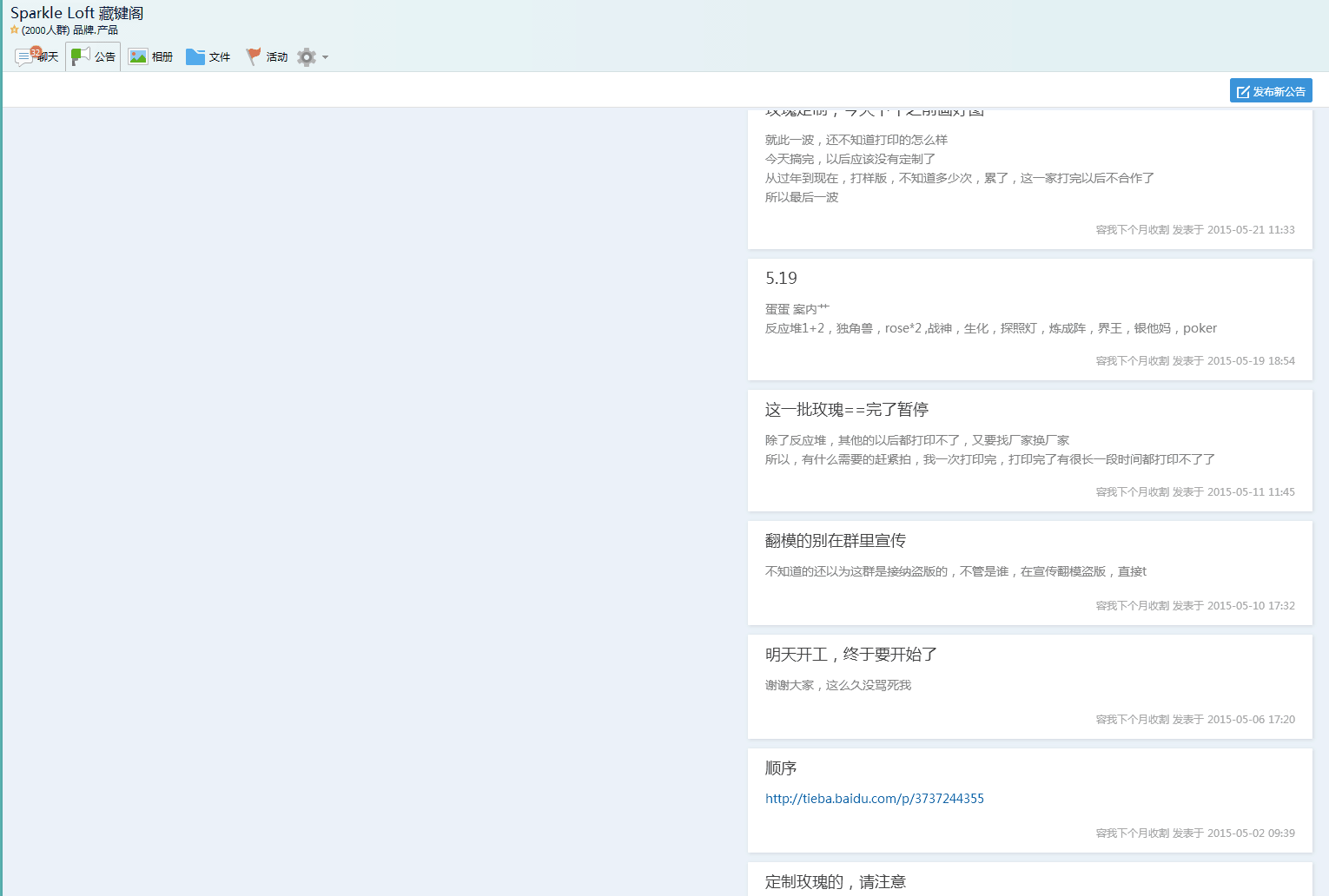Select the 5.19 announcement title
1329x896 pixels.
(781, 279)
